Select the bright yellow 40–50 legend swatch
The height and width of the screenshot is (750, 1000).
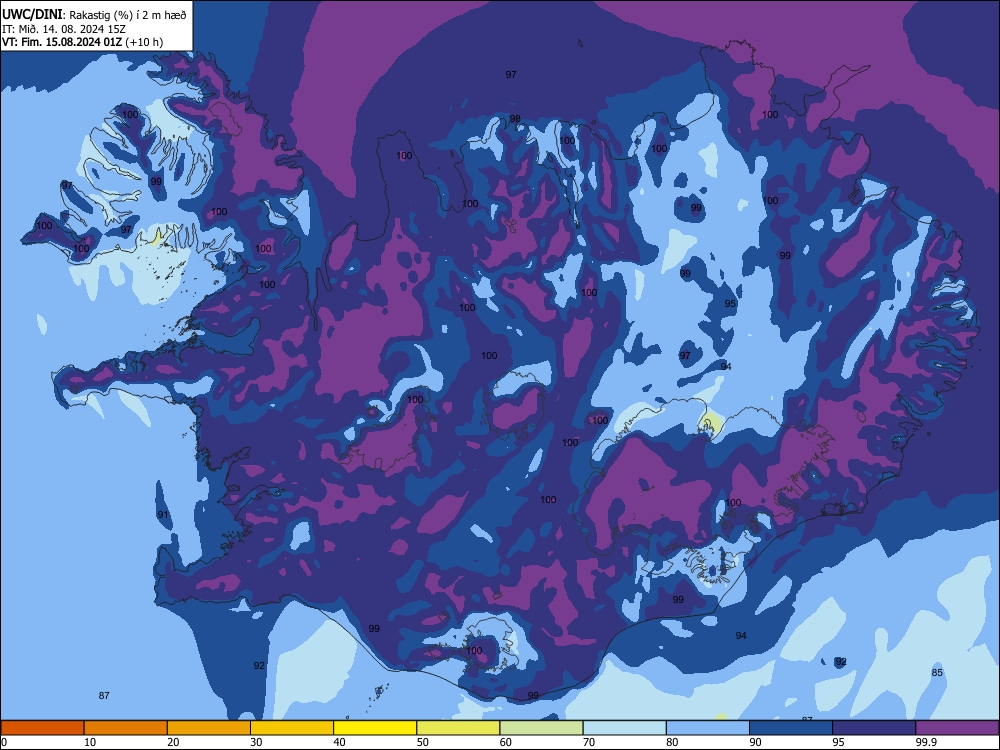pyautogui.click(x=375, y=728)
